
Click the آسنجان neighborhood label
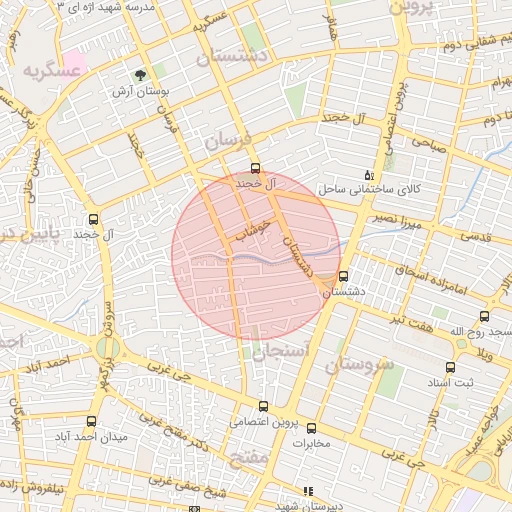click(281, 352)
